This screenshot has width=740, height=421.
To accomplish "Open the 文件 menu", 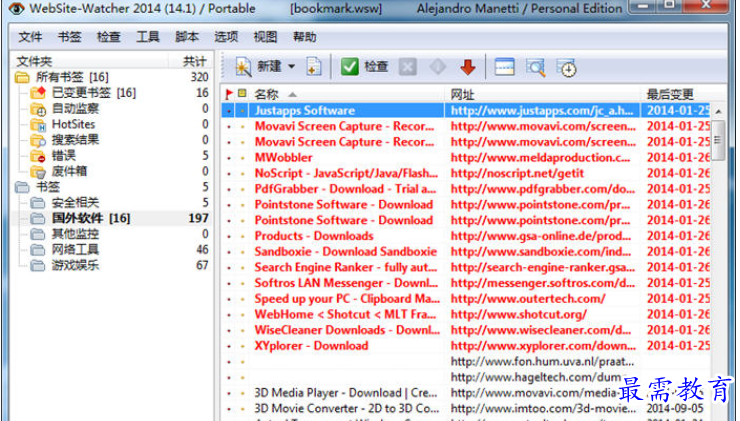I will pyautogui.click(x=30, y=37).
